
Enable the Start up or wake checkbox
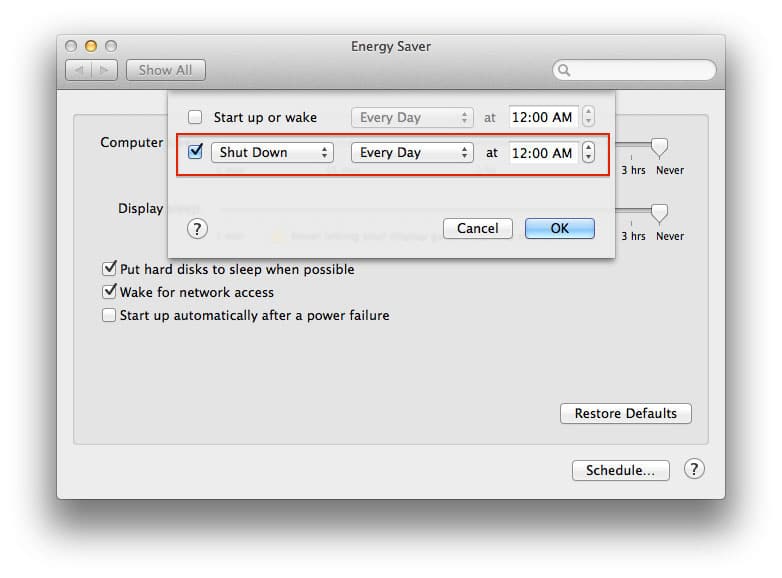click(x=195, y=117)
